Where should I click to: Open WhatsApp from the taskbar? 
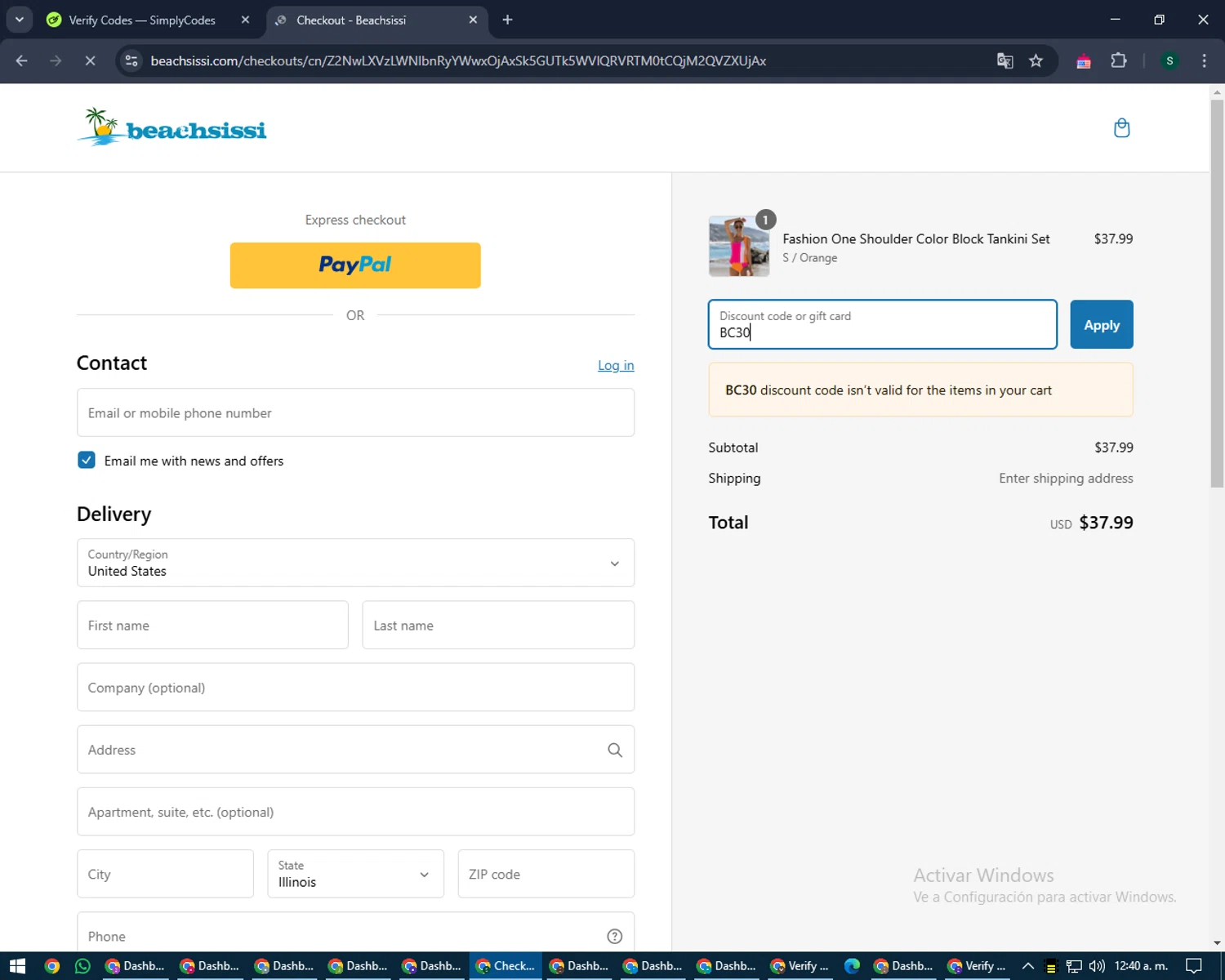pos(82,966)
